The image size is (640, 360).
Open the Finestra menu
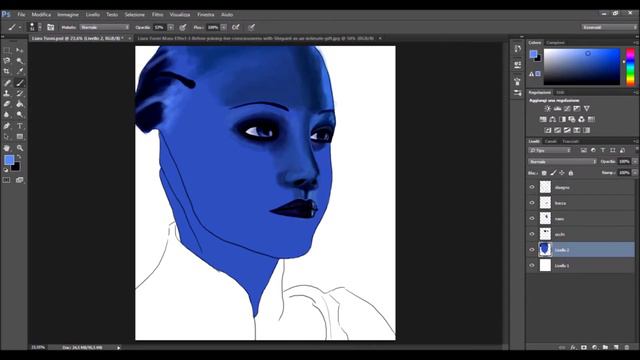[206, 15]
